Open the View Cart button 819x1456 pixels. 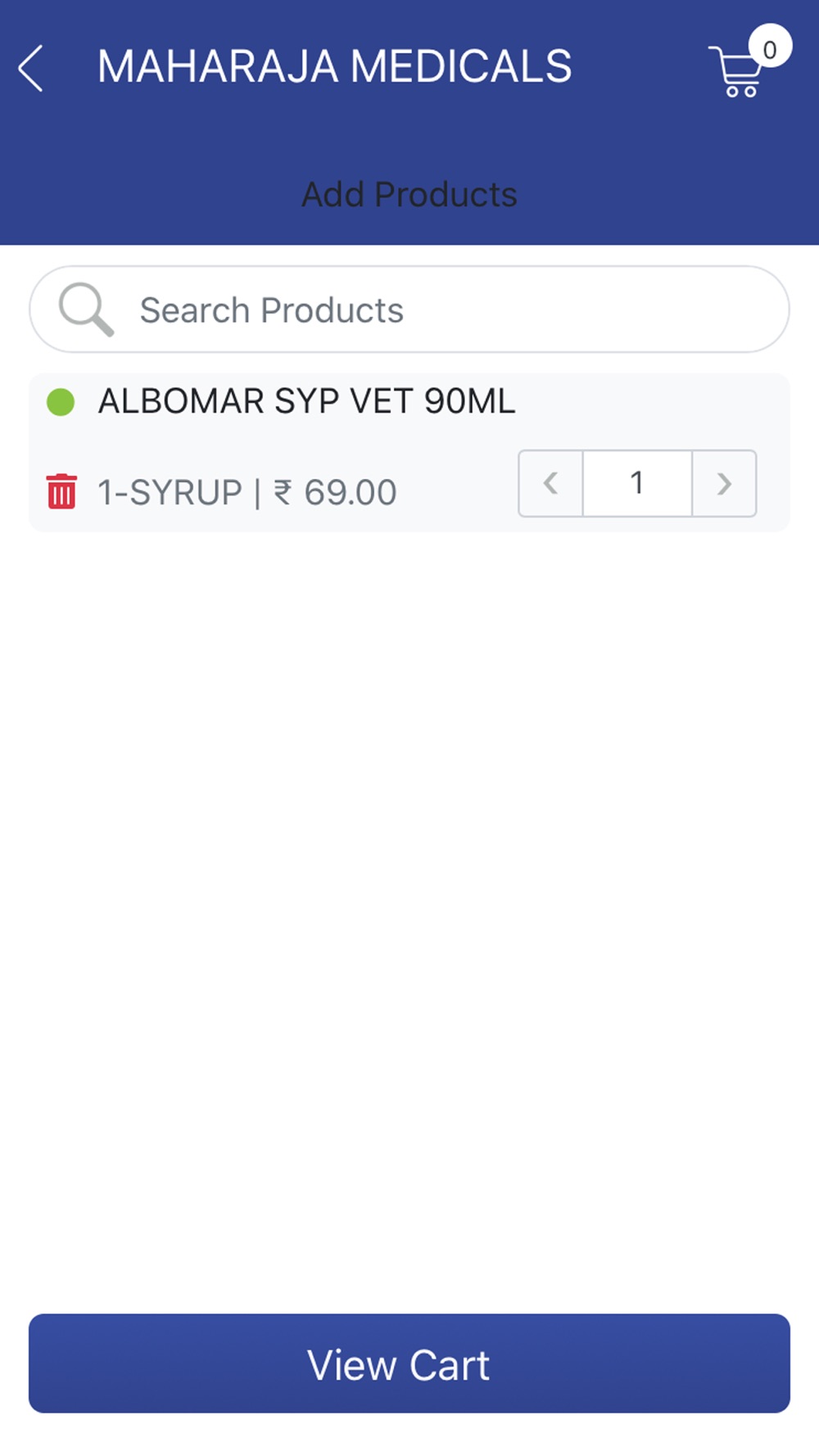point(409,1363)
